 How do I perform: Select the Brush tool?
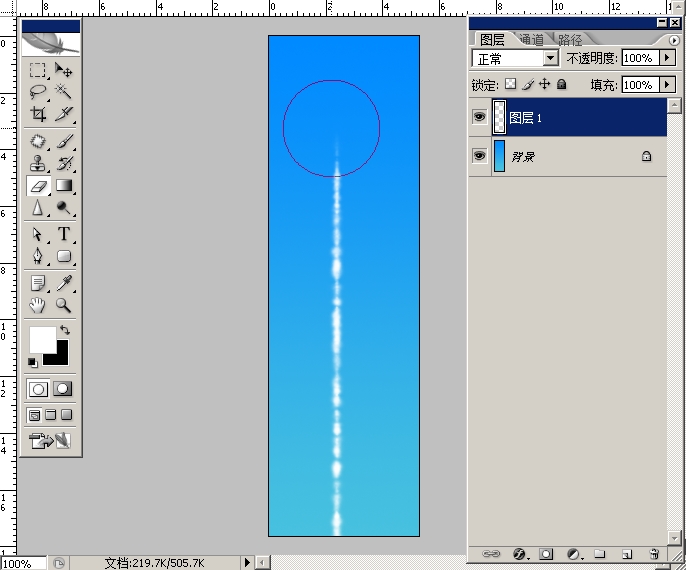[x=64, y=141]
